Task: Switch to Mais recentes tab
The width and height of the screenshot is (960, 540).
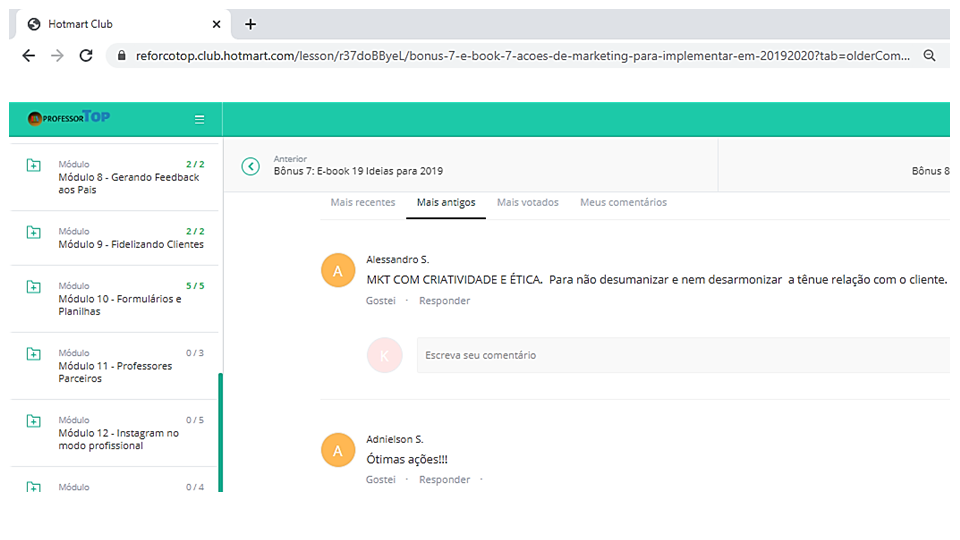Action: 362,203
